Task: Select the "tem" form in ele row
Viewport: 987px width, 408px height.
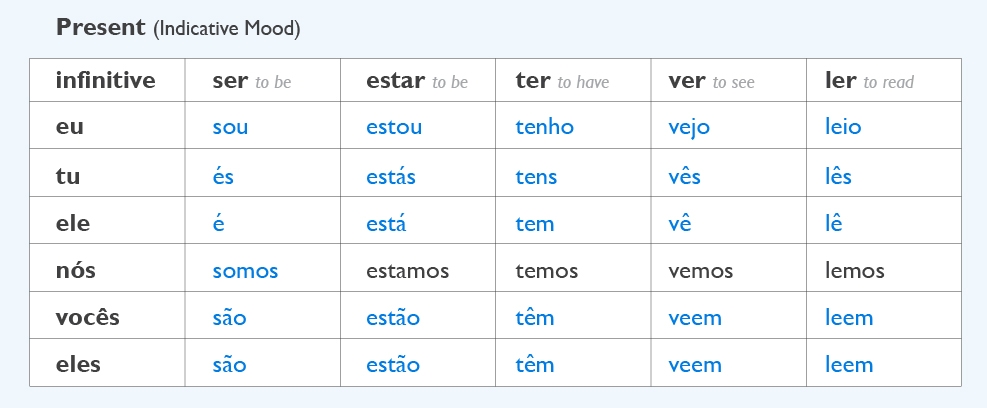Action: point(534,224)
